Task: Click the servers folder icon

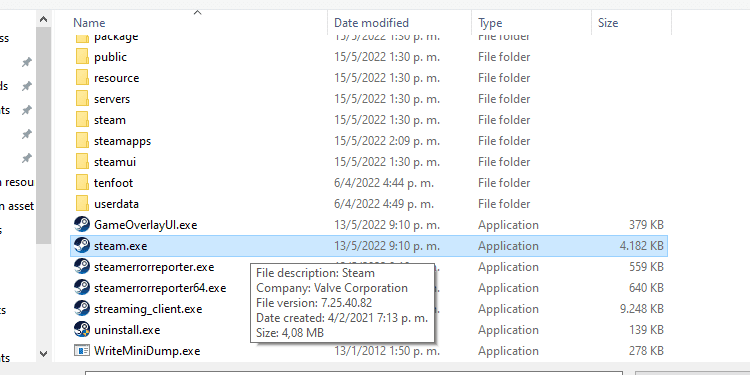Action: pyautogui.click(x=82, y=99)
